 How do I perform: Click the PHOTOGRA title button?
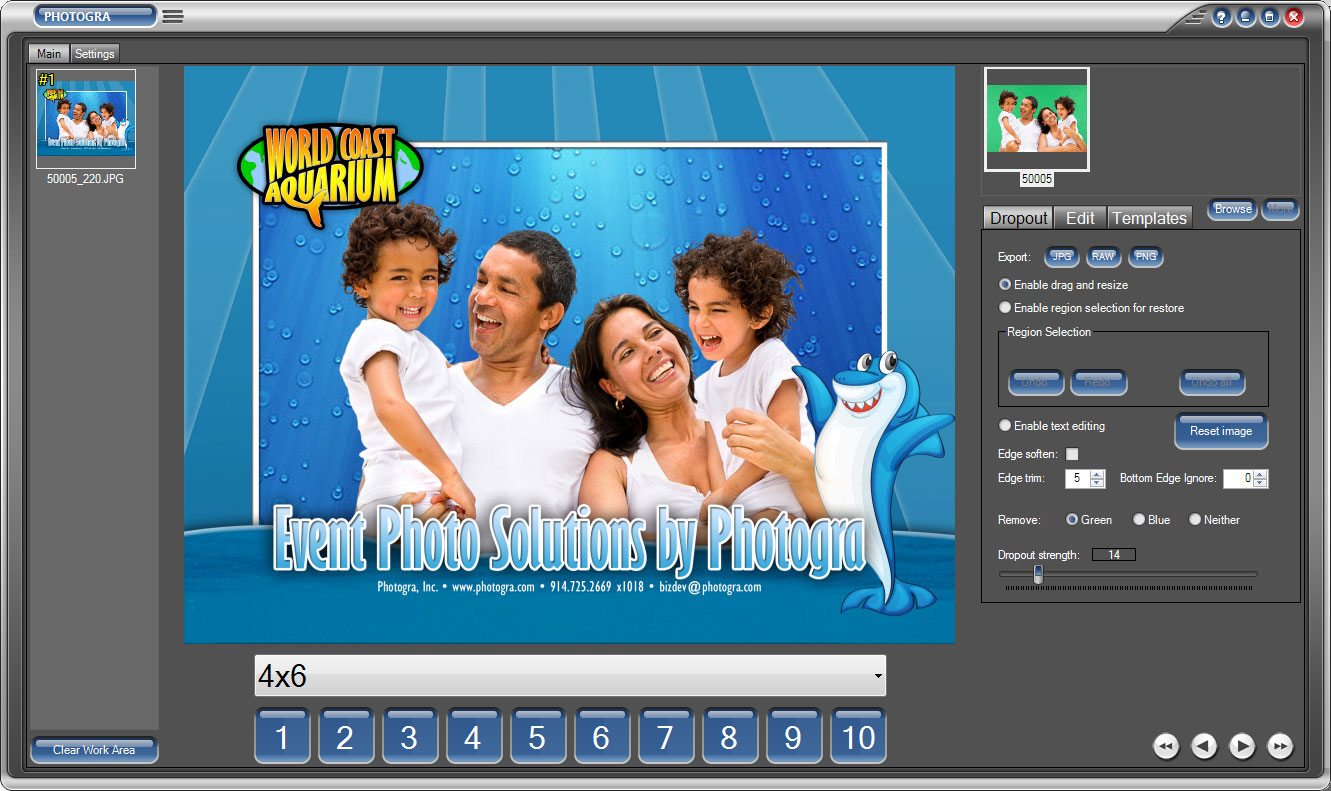(x=95, y=16)
